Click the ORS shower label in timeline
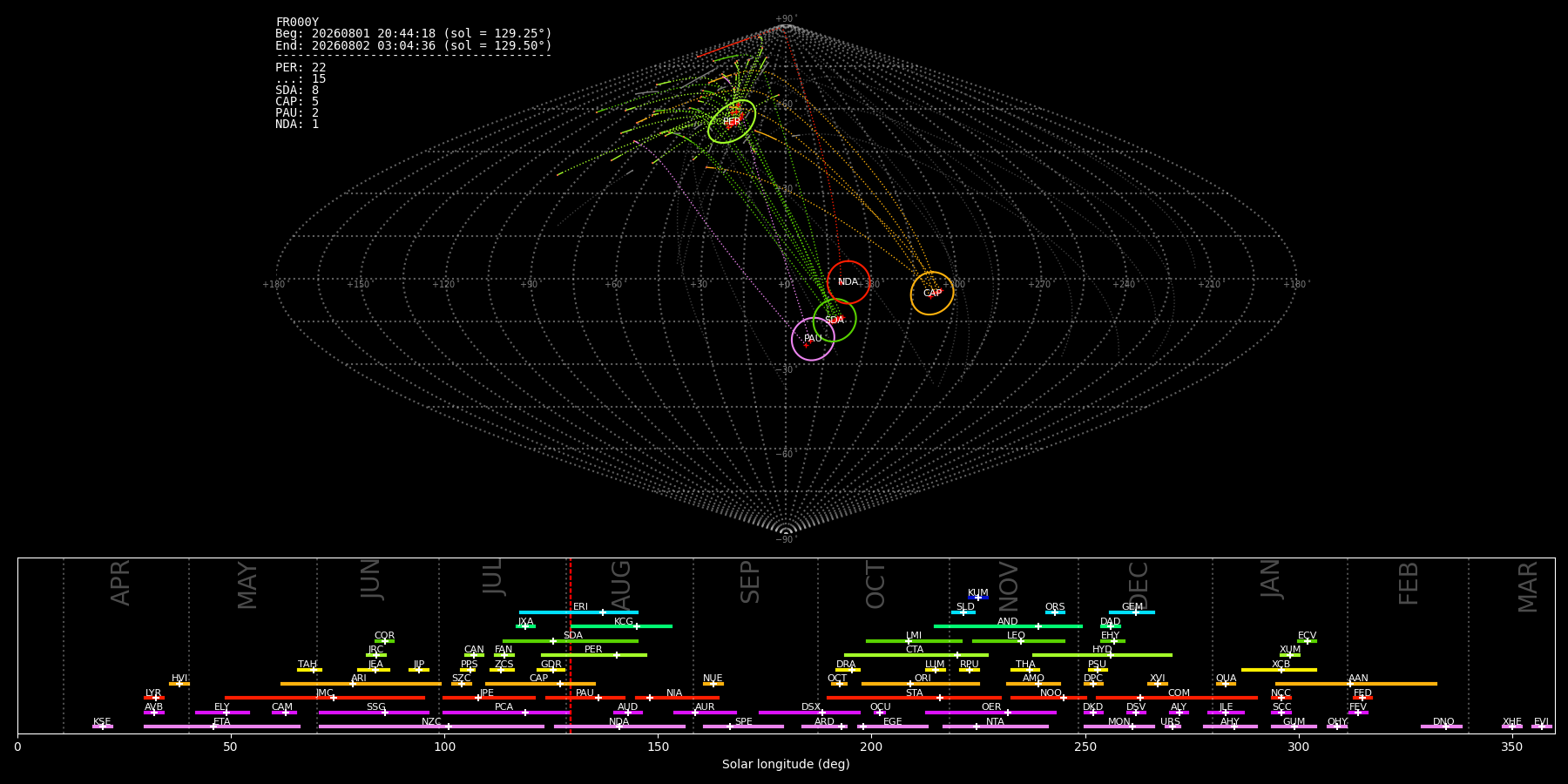1568x784 pixels. pyautogui.click(x=1055, y=607)
